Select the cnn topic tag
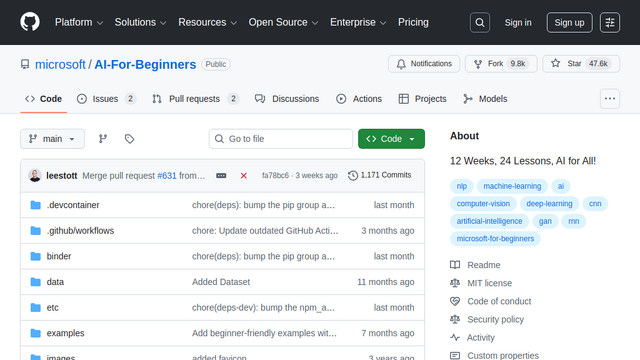 [595, 204]
